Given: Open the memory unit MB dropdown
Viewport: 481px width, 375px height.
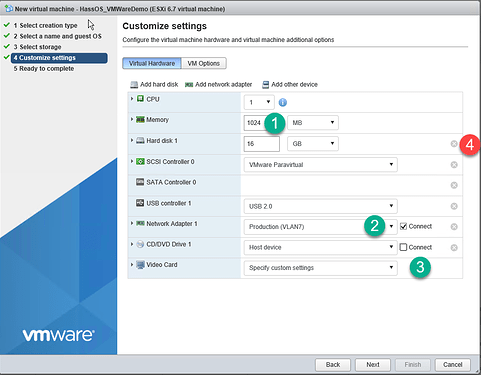Looking at the screenshot, I should tap(313, 123).
